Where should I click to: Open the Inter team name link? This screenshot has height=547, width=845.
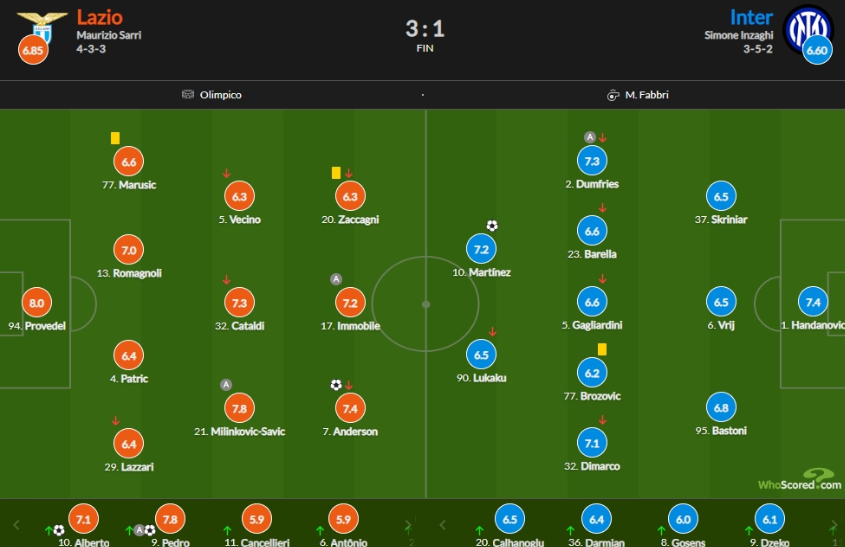point(751,17)
